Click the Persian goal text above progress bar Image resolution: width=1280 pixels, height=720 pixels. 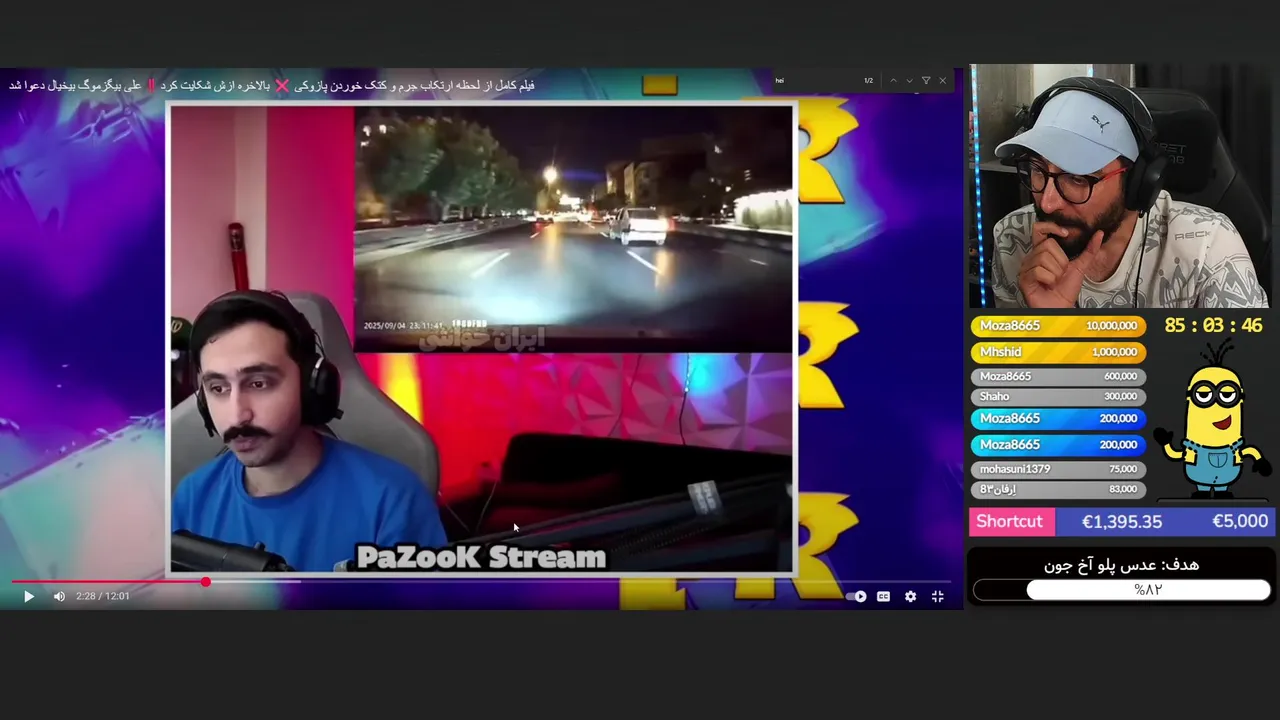click(1121, 565)
